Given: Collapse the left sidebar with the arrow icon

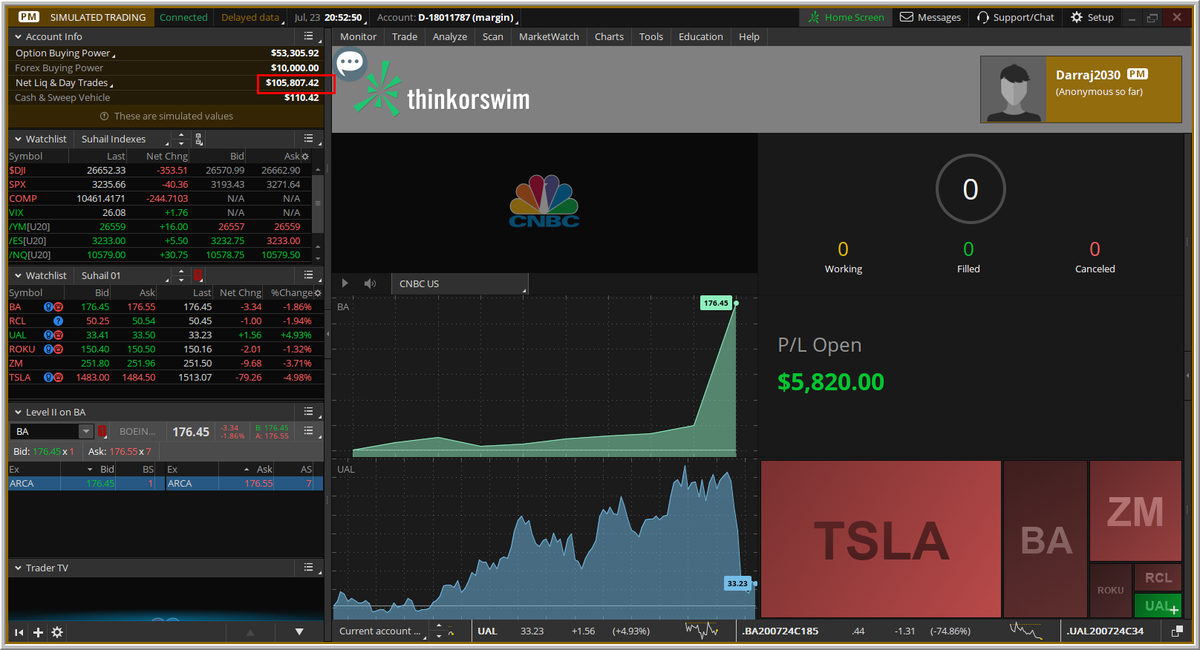Looking at the screenshot, I should (x=19, y=632).
